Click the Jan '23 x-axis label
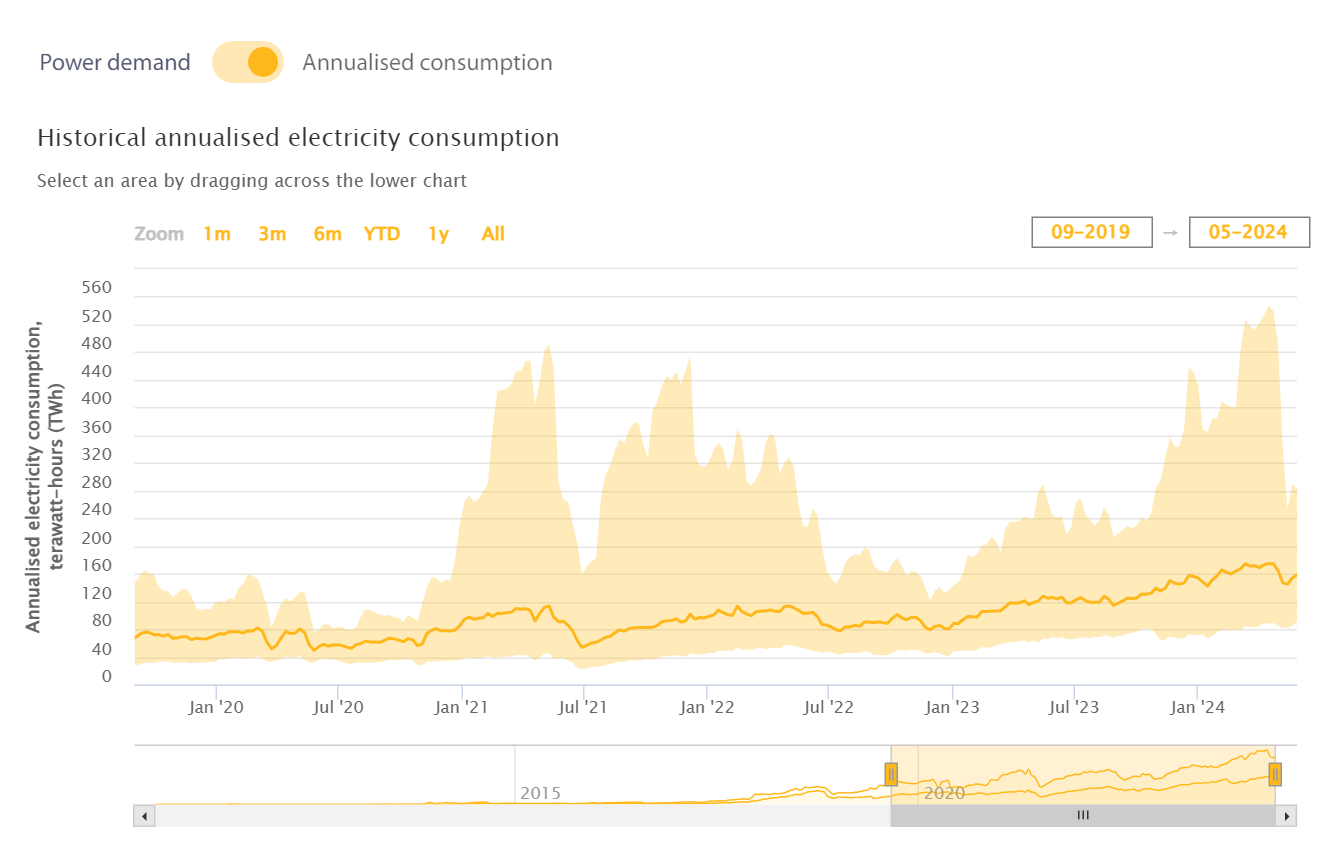1326x846 pixels. tap(952, 708)
